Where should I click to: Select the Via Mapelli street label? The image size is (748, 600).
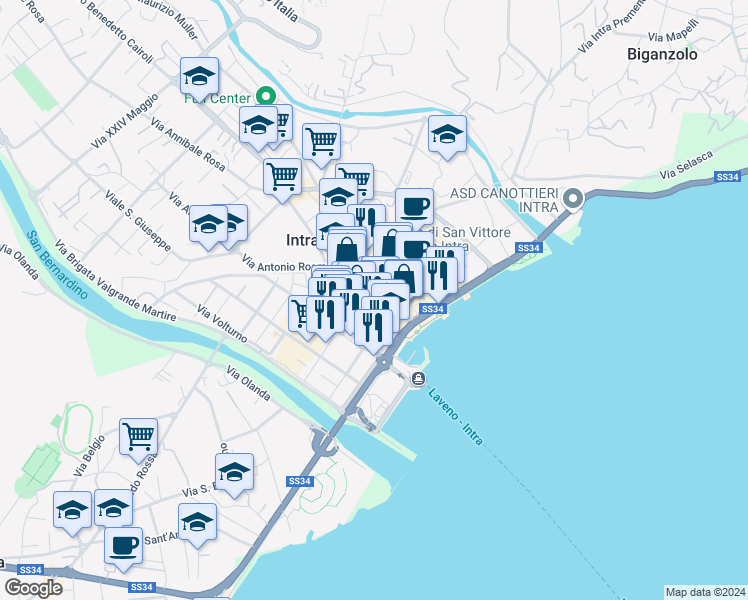click(674, 30)
